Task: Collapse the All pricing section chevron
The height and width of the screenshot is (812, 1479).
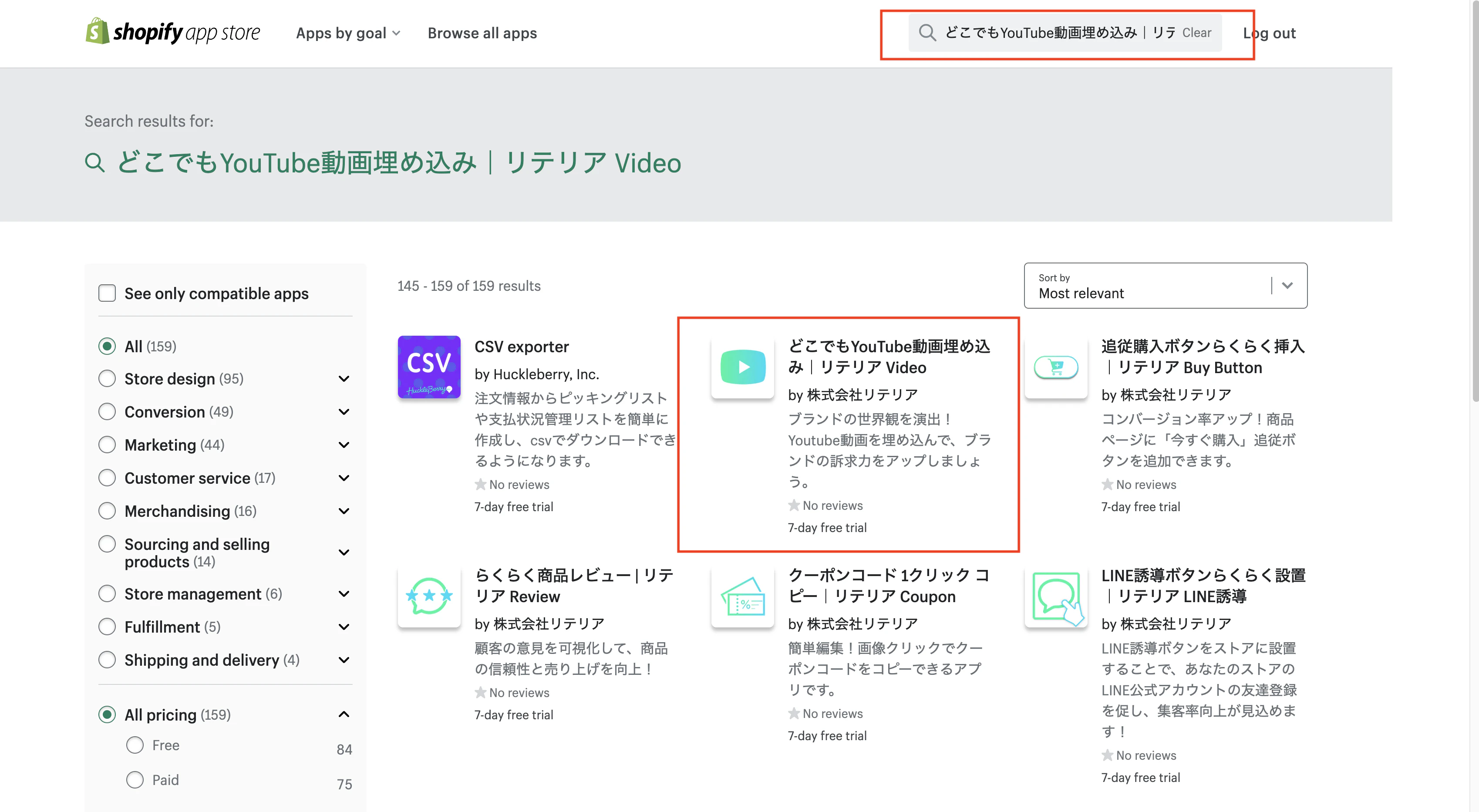Action: 344,714
